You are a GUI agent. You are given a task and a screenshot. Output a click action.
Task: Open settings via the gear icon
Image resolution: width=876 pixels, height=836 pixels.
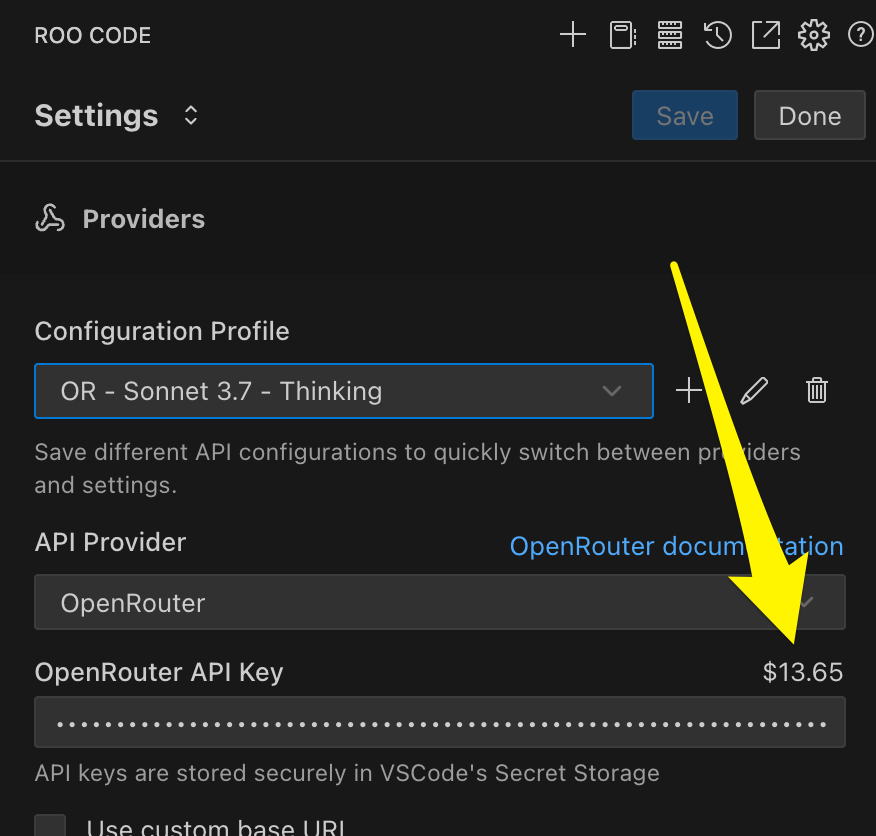coord(813,34)
